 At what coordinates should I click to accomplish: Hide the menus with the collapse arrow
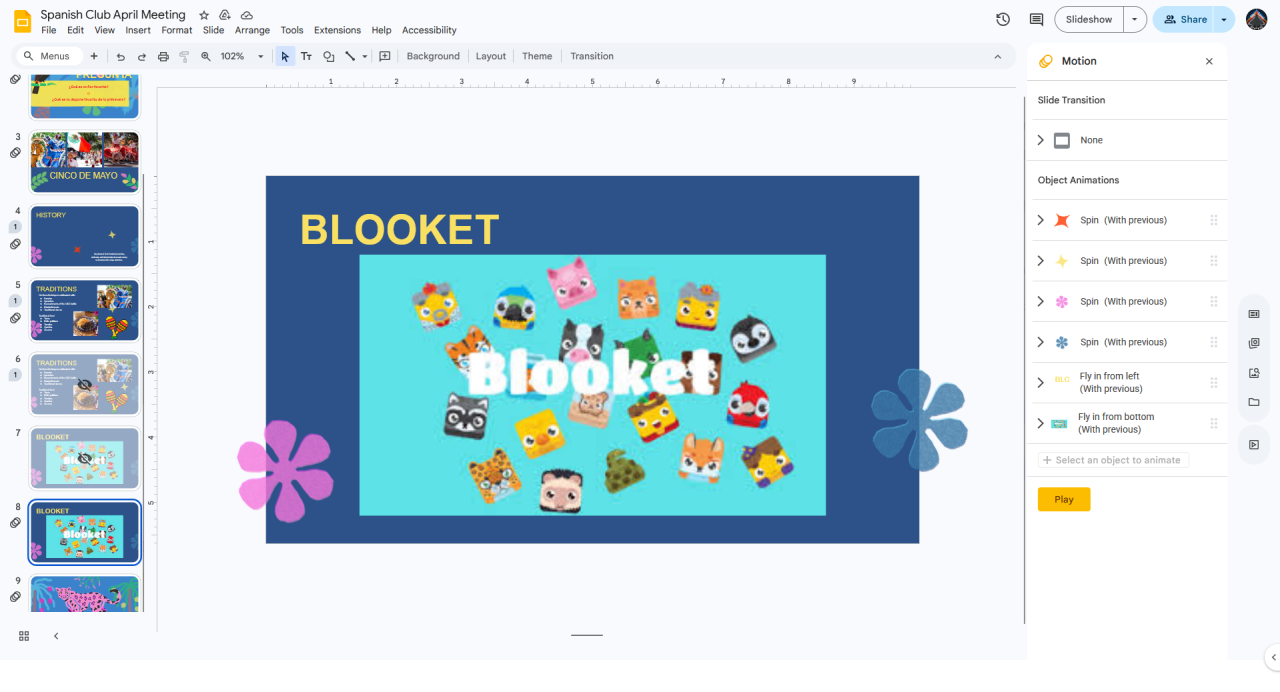(x=997, y=57)
